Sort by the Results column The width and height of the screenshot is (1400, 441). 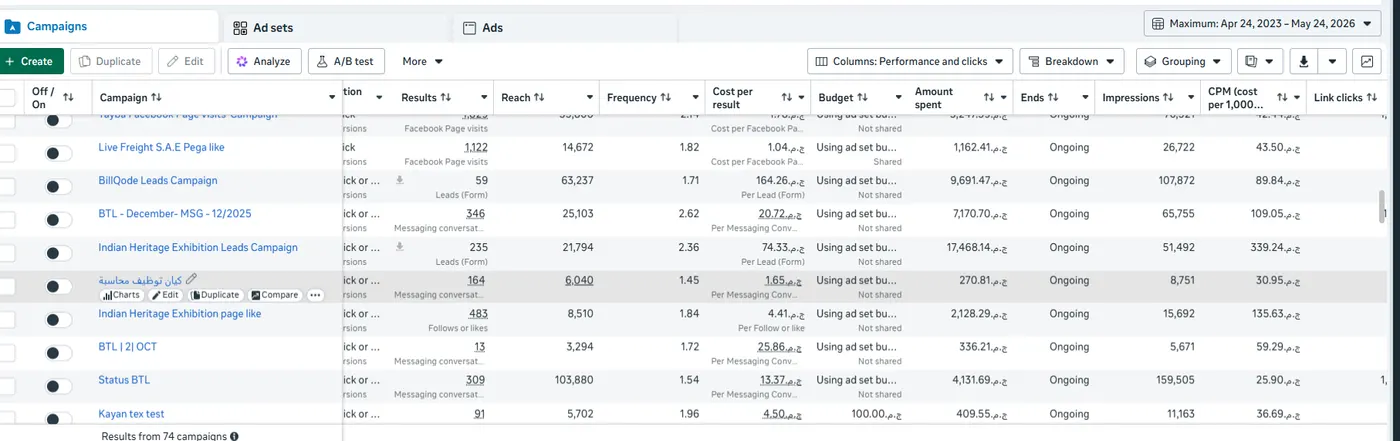pos(446,97)
